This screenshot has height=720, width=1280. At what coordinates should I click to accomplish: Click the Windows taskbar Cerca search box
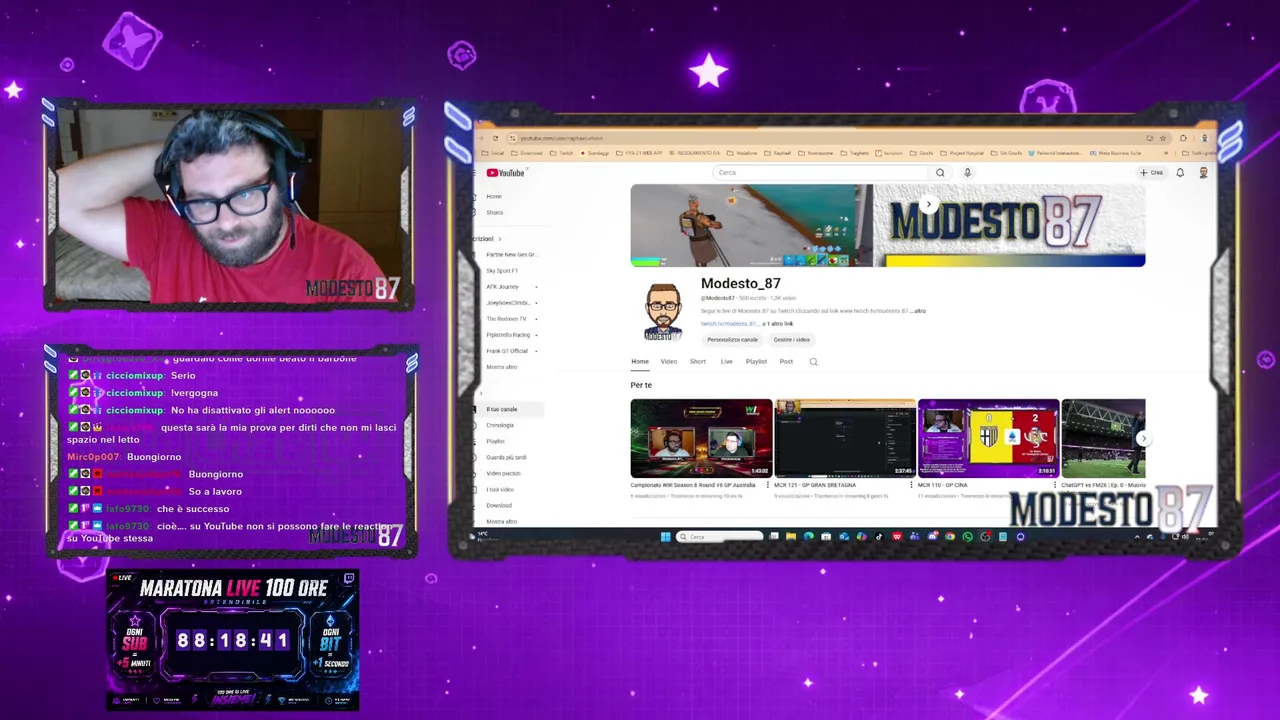(719, 537)
